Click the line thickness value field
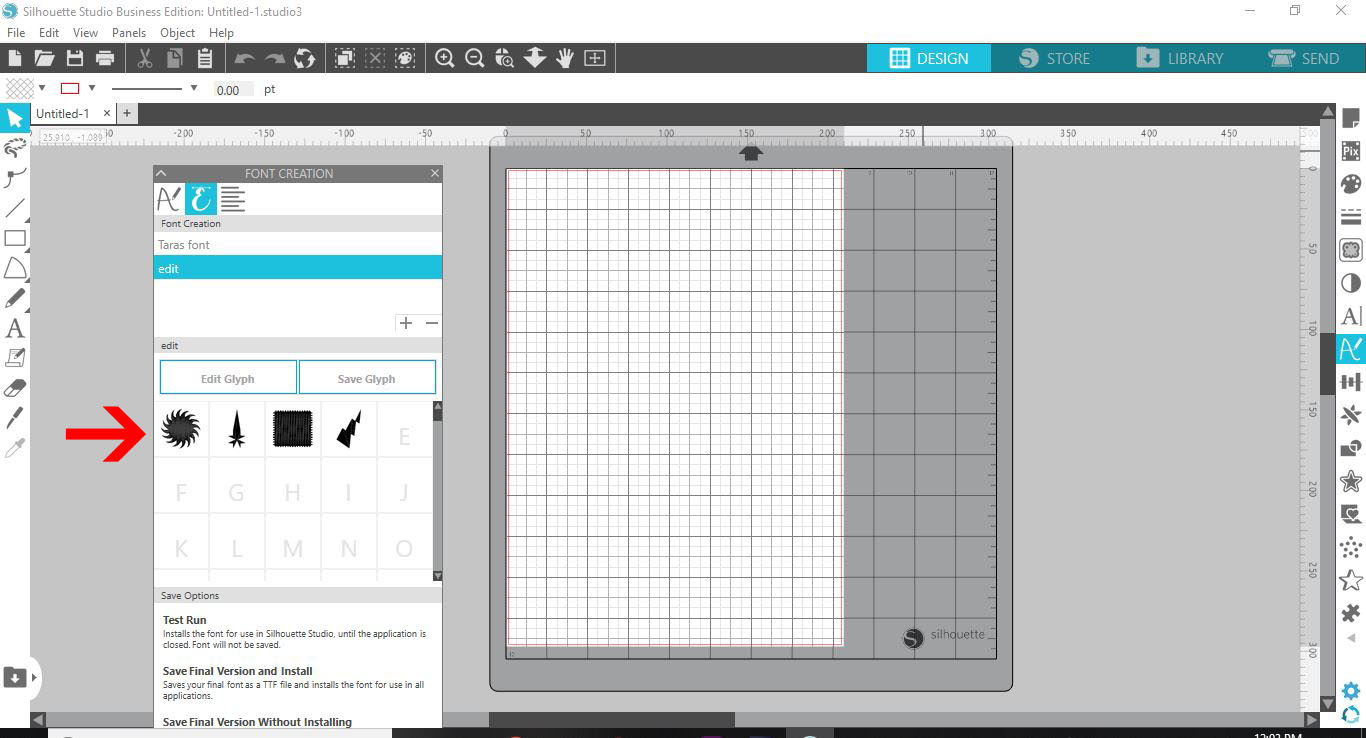The height and width of the screenshot is (738, 1366). tap(234, 90)
